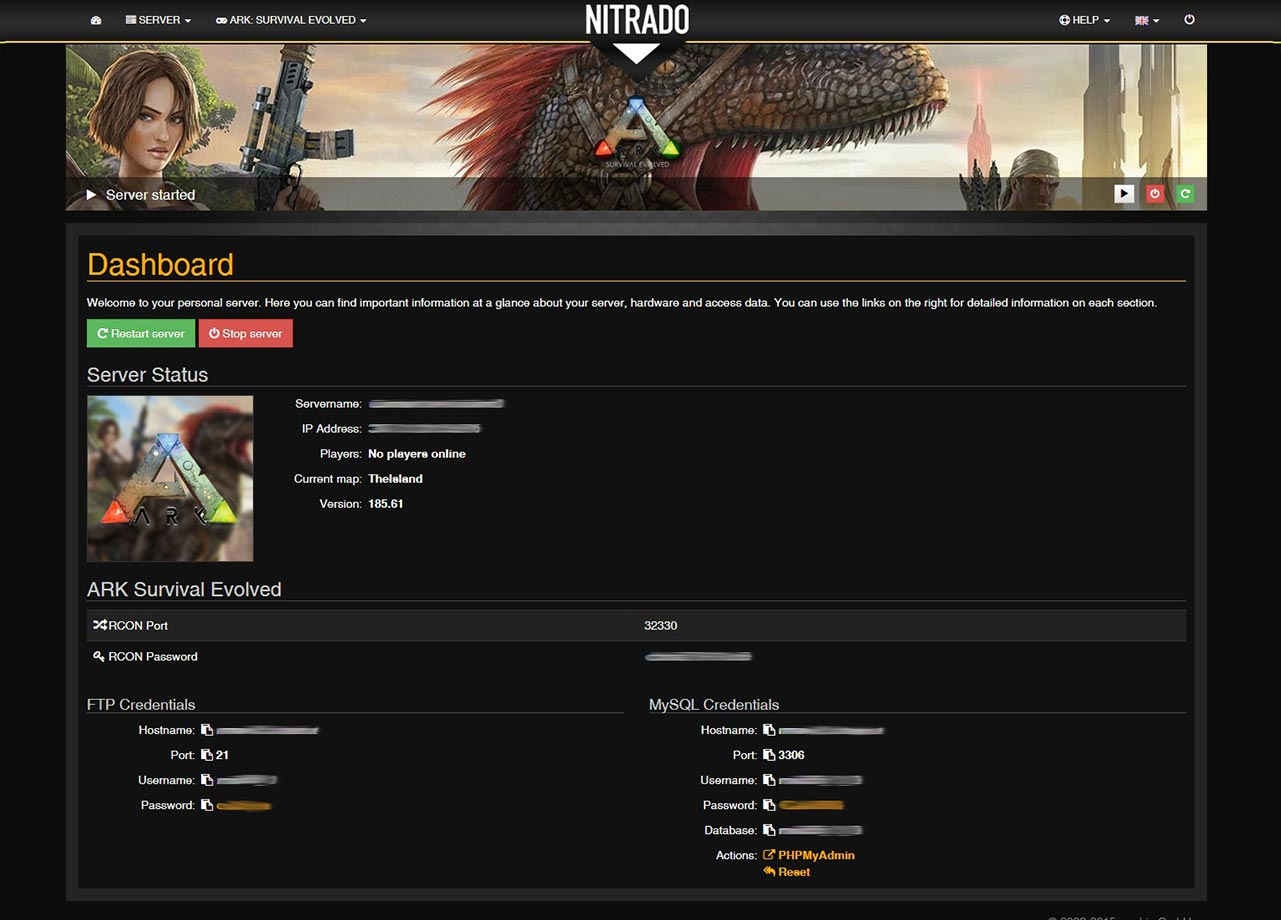This screenshot has width=1281, height=920.
Task: Click the red stop icon in banner
Action: (x=1155, y=194)
